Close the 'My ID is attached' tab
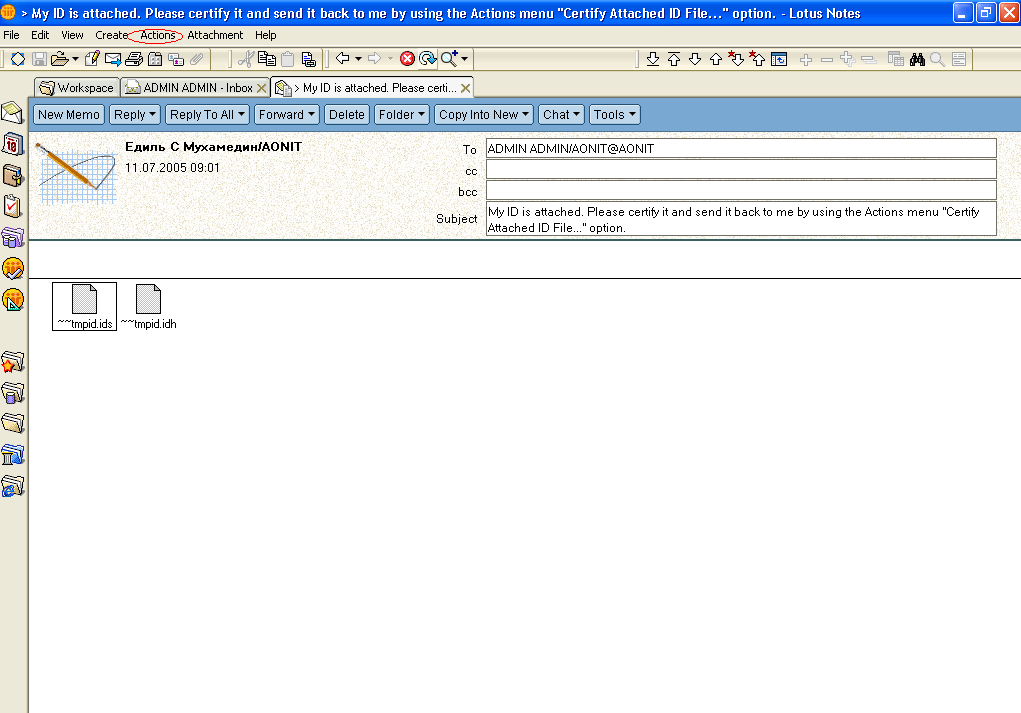This screenshot has width=1021, height=713. pos(466,88)
